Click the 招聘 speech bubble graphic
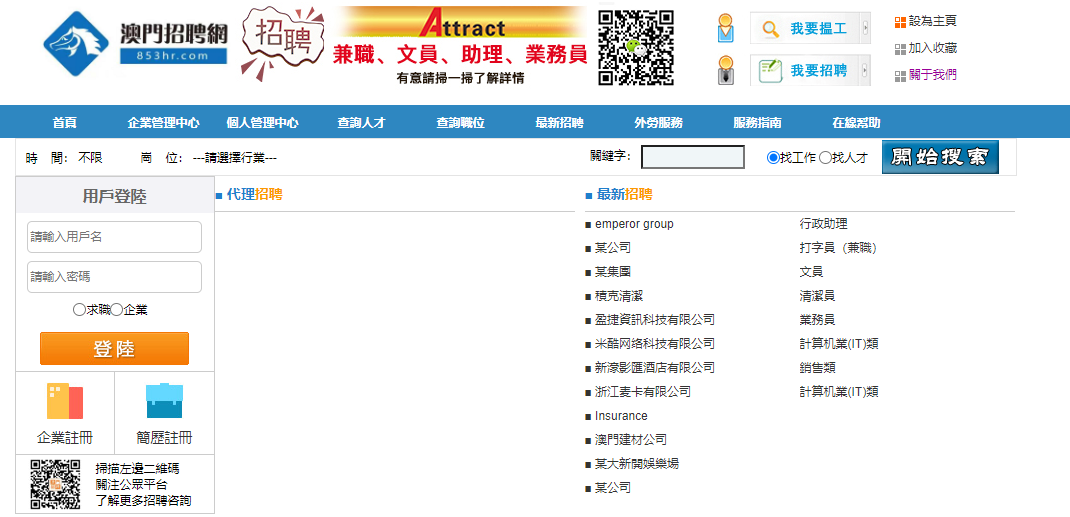This screenshot has width=1070, height=517. pos(282,43)
